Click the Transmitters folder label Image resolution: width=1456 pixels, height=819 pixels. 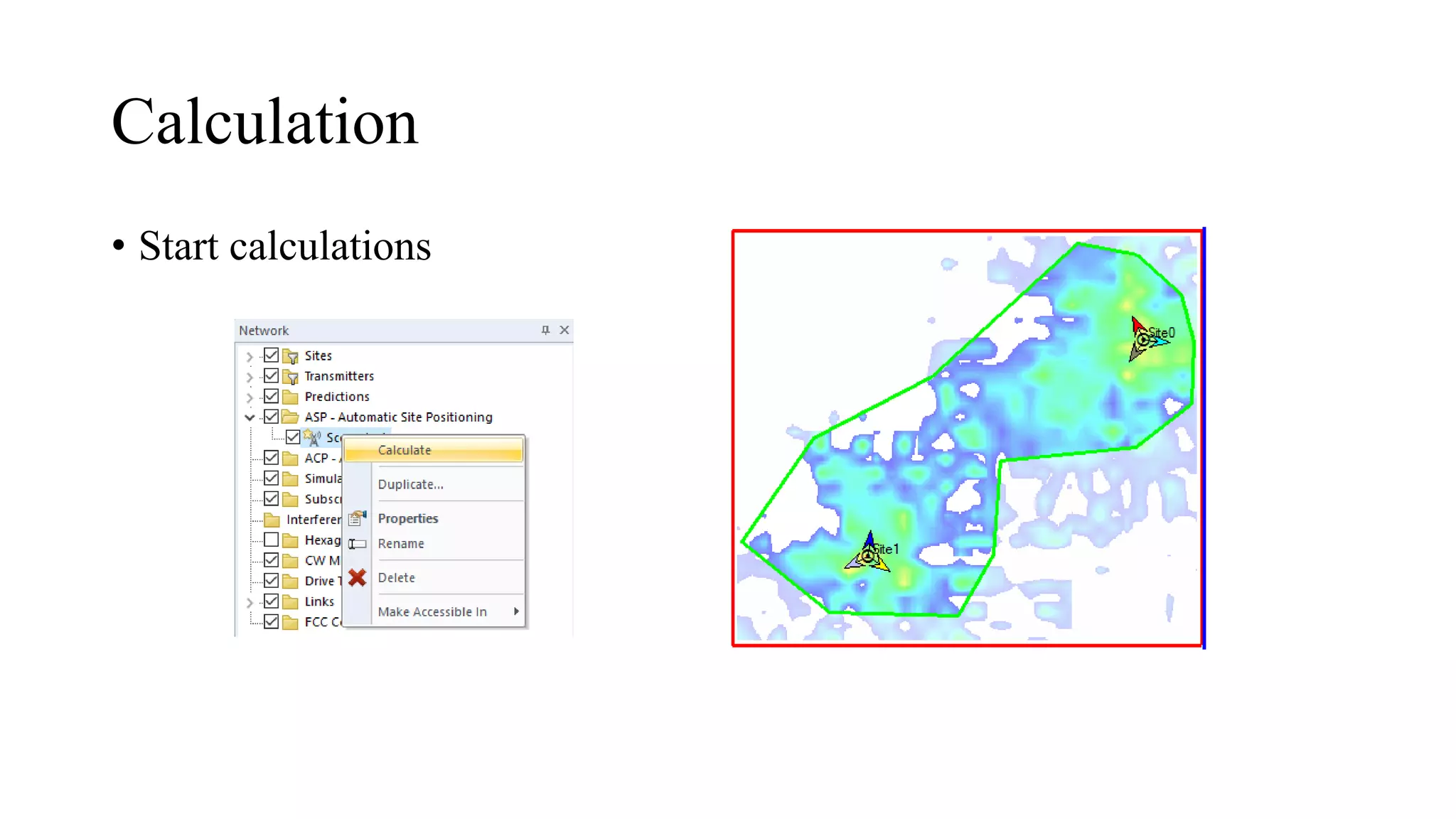pyautogui.click(x=339, y=376)
